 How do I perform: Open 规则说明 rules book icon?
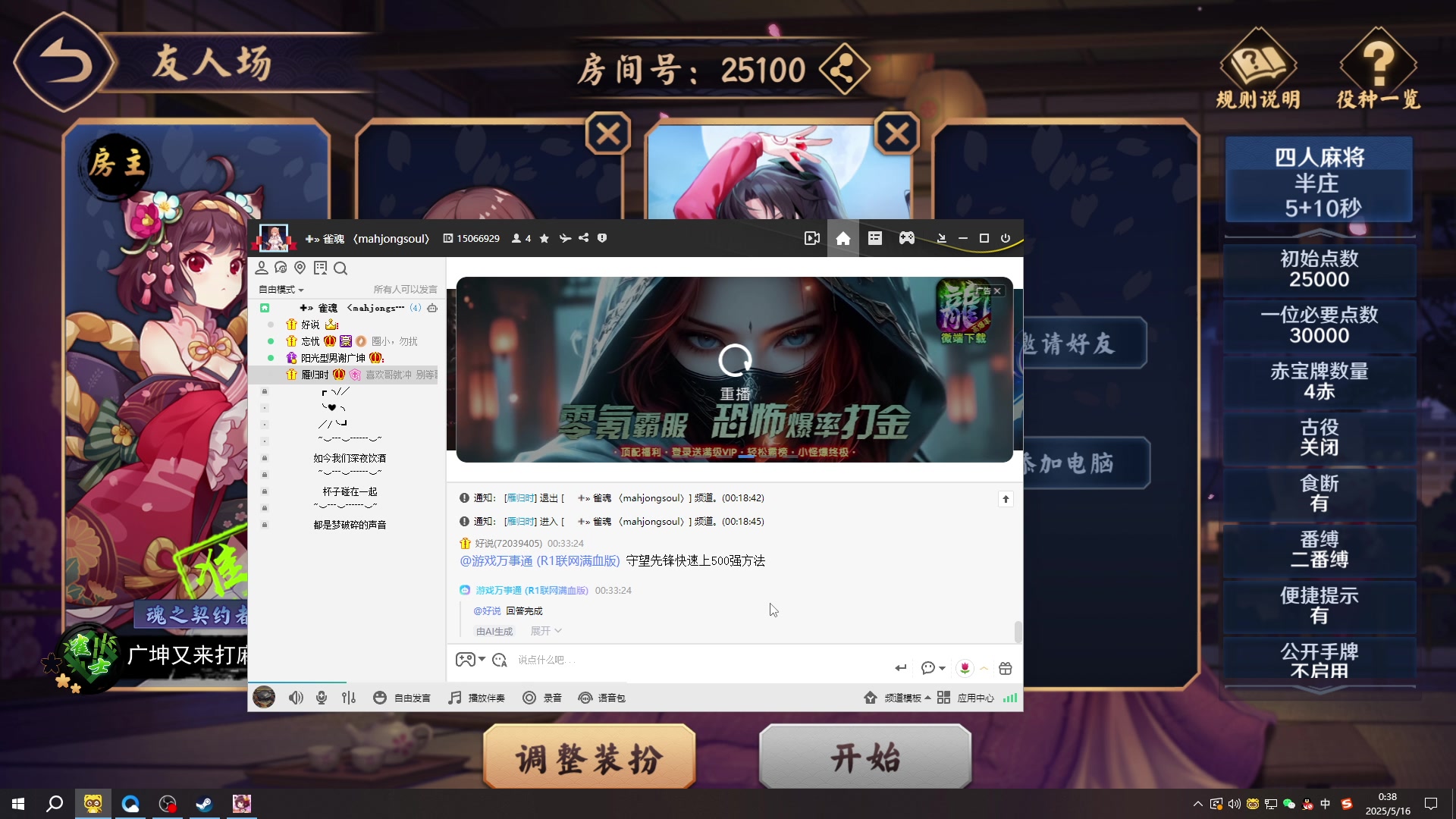1258,68
